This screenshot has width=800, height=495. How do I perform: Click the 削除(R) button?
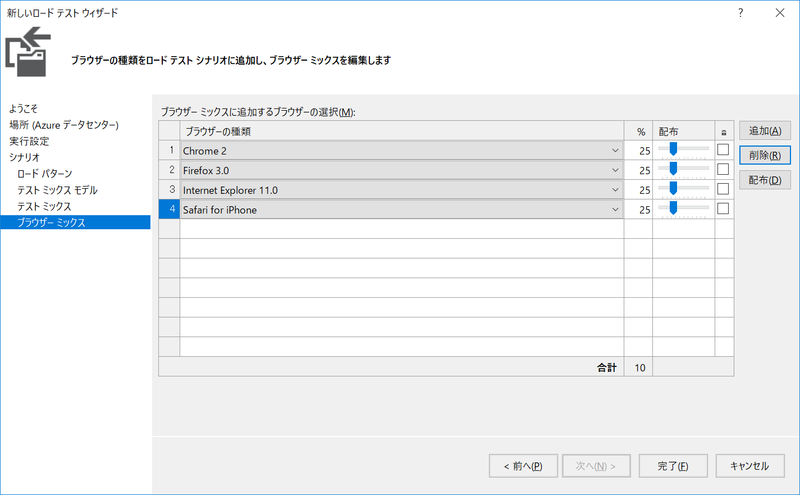coord(765,155)
